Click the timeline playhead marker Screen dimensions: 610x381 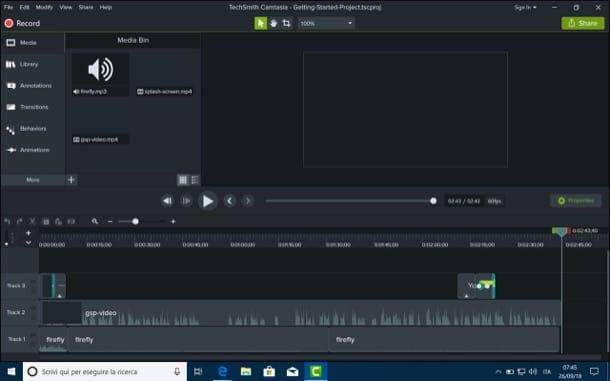pyautogui.click(x=561, y=232)
